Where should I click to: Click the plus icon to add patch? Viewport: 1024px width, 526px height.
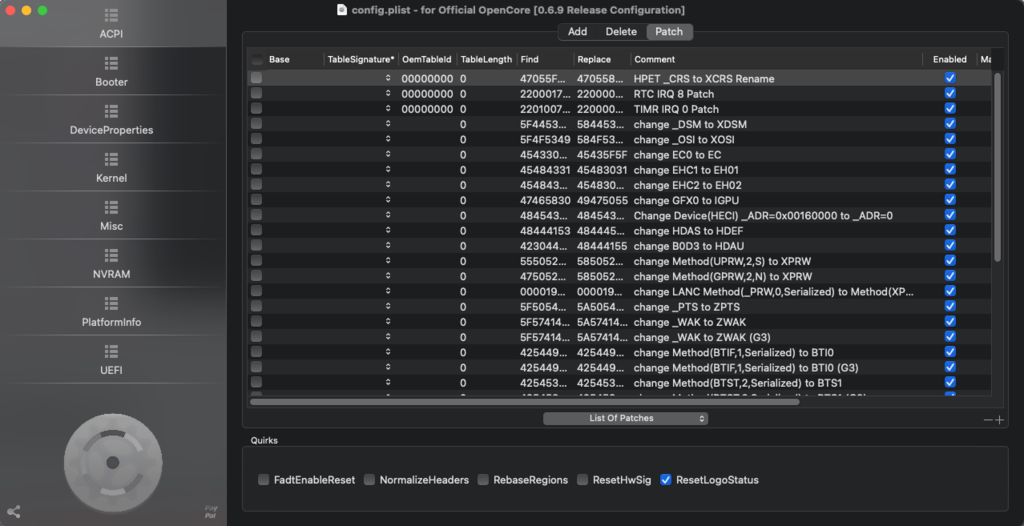pyautogui.click(x=999, y=420)
